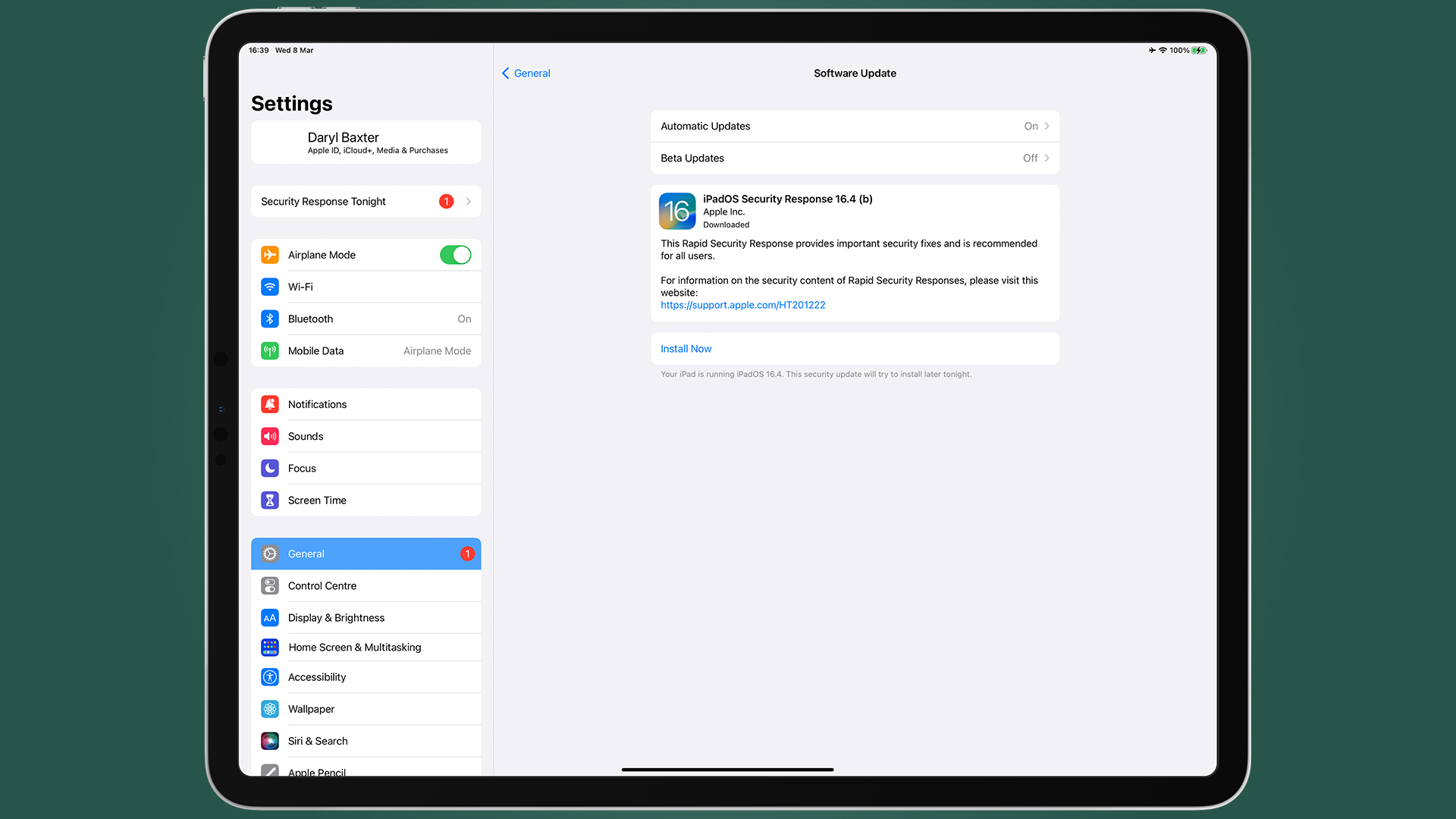Tap 'Your iPad is running iPadOS 16.4' note
The width and height of the screenshot is (1456, 819).
click(815, 374)
